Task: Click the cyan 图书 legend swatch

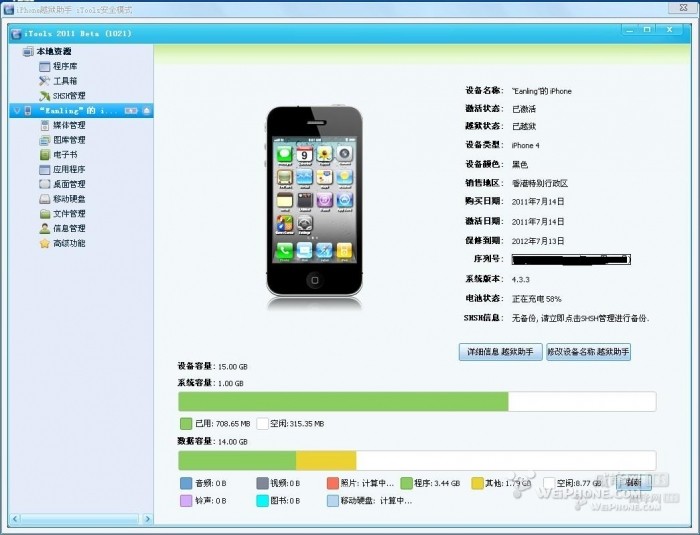Action: 262,501
